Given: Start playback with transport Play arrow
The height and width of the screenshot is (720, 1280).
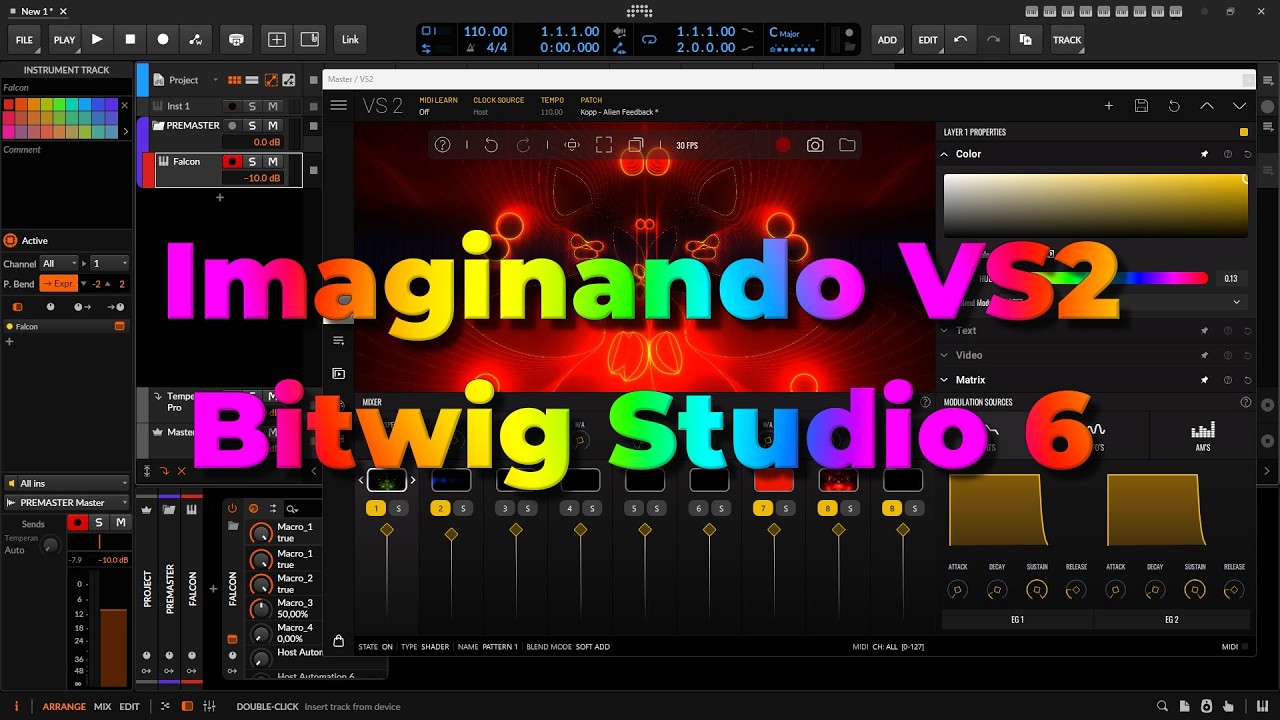Looking at the screenshot, I should tap(97, 40).
